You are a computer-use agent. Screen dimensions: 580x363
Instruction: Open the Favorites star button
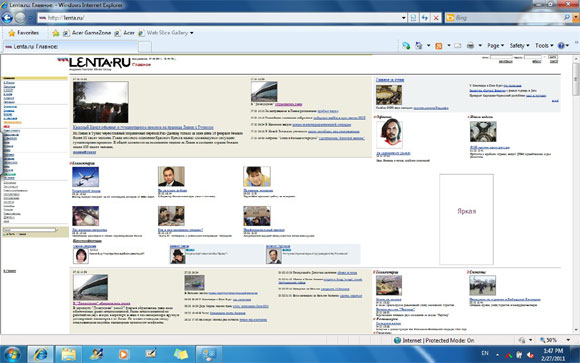[x=23, y=33]
